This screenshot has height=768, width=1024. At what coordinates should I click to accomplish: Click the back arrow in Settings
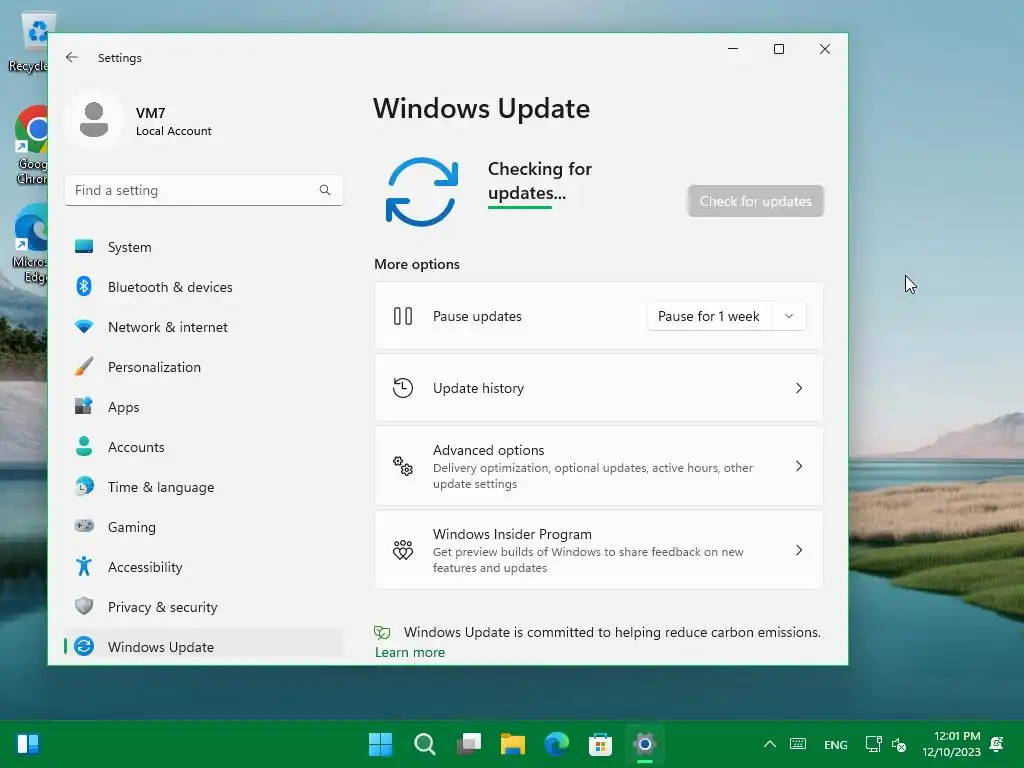[72, 57]
